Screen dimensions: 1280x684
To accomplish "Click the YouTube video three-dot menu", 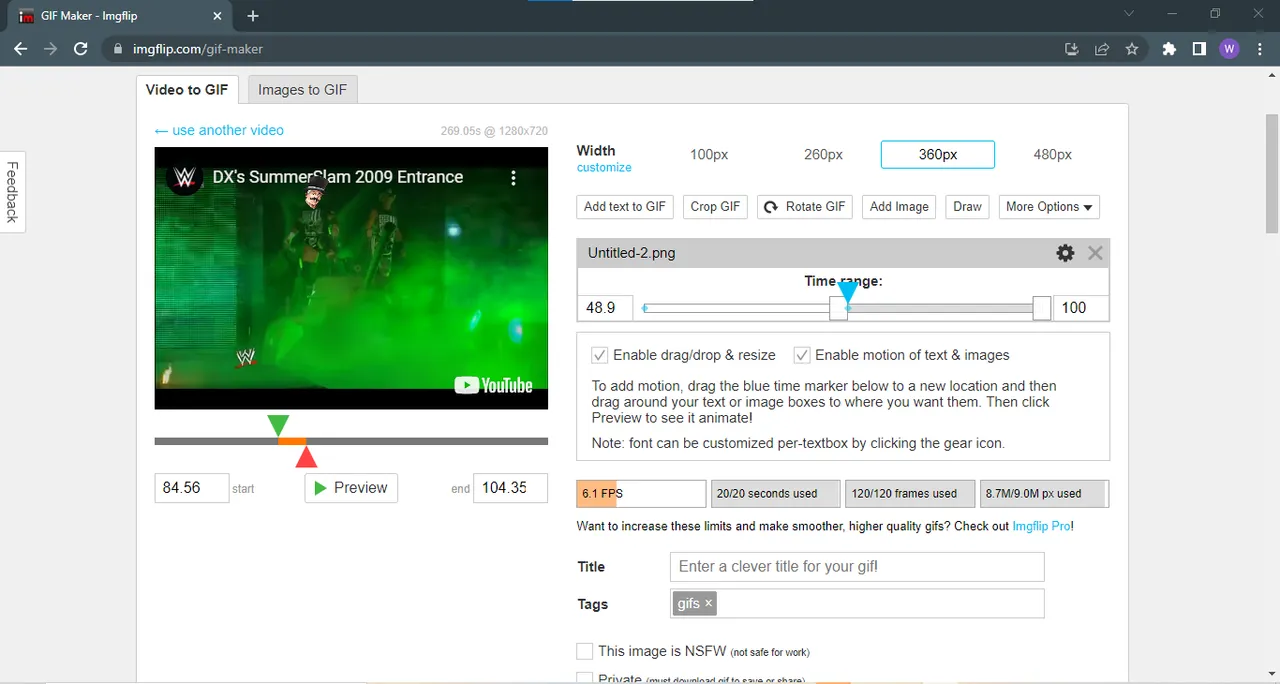I will pyautogui.click(x=513, y=178).
